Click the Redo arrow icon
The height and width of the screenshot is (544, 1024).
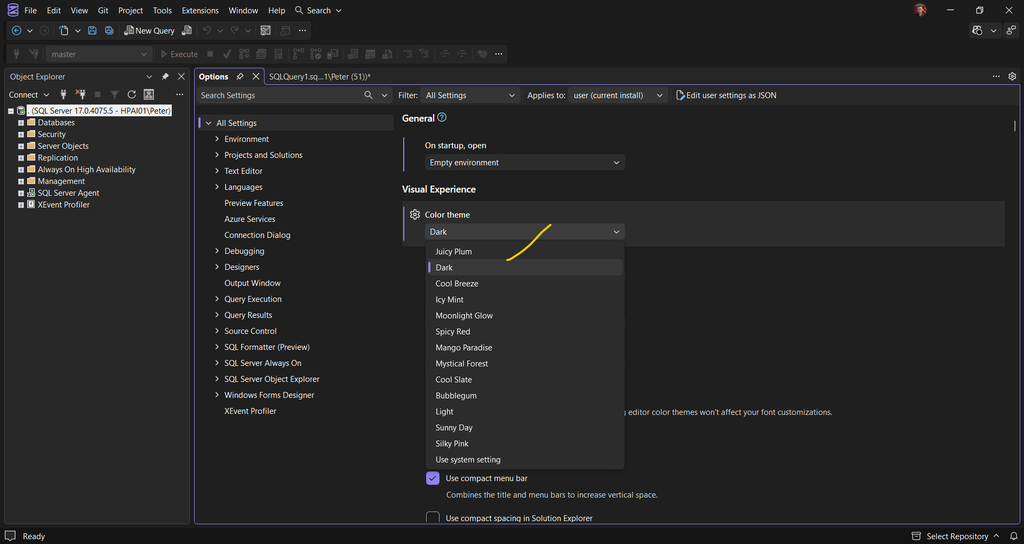click(234, 31)
